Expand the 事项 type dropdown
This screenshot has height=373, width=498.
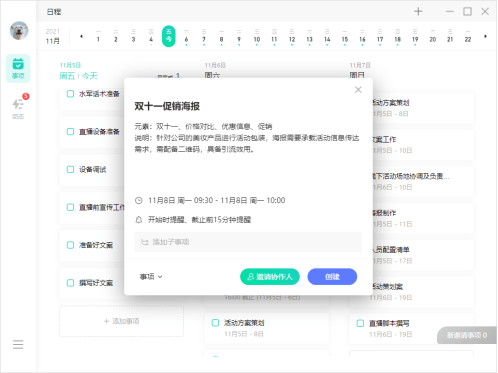tap(151, 277)
